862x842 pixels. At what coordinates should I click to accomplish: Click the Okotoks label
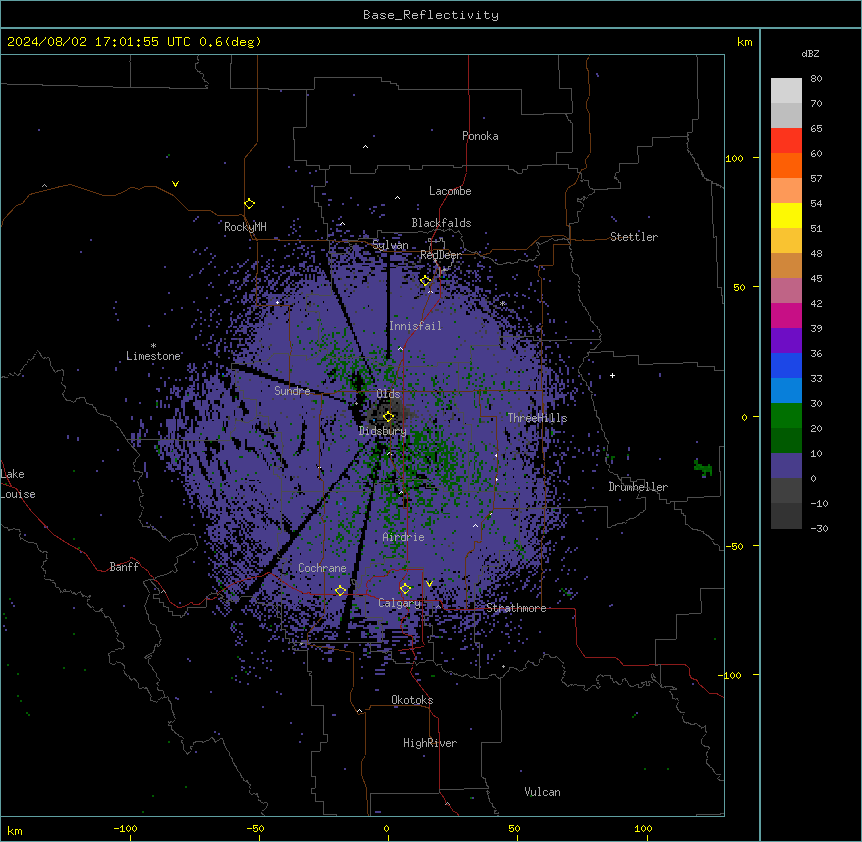pos(412,700)
